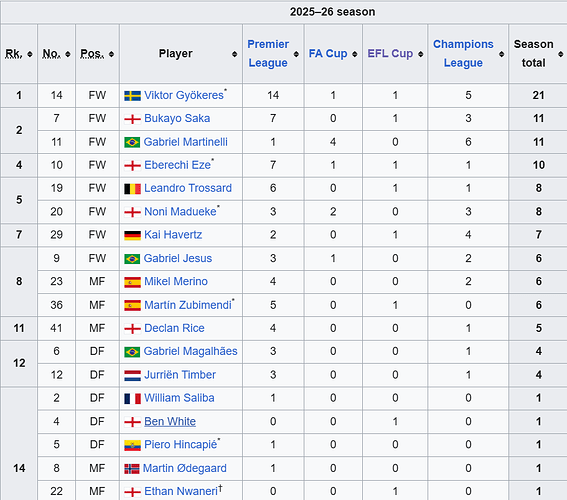Click the Belgium flag beside Leandro Trossard
Image resolution: width=567 pixels, height=500 pixels.
point(132,189)
